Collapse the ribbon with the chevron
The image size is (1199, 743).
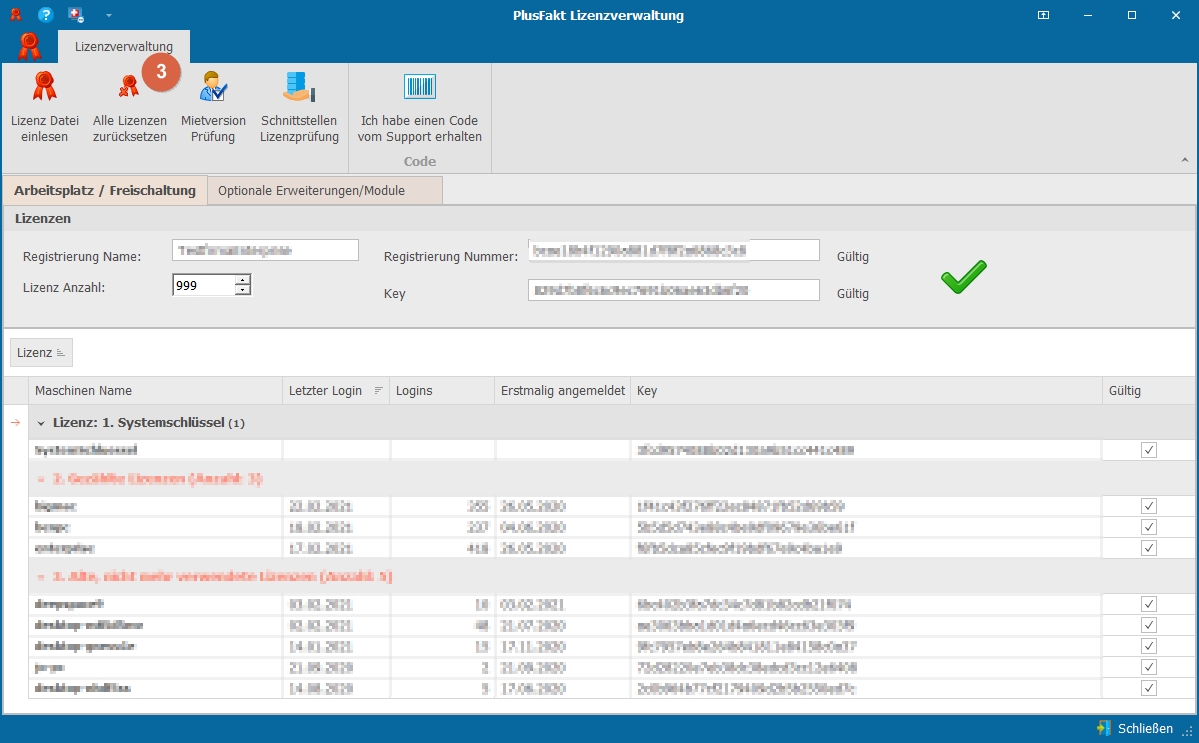1184,160
